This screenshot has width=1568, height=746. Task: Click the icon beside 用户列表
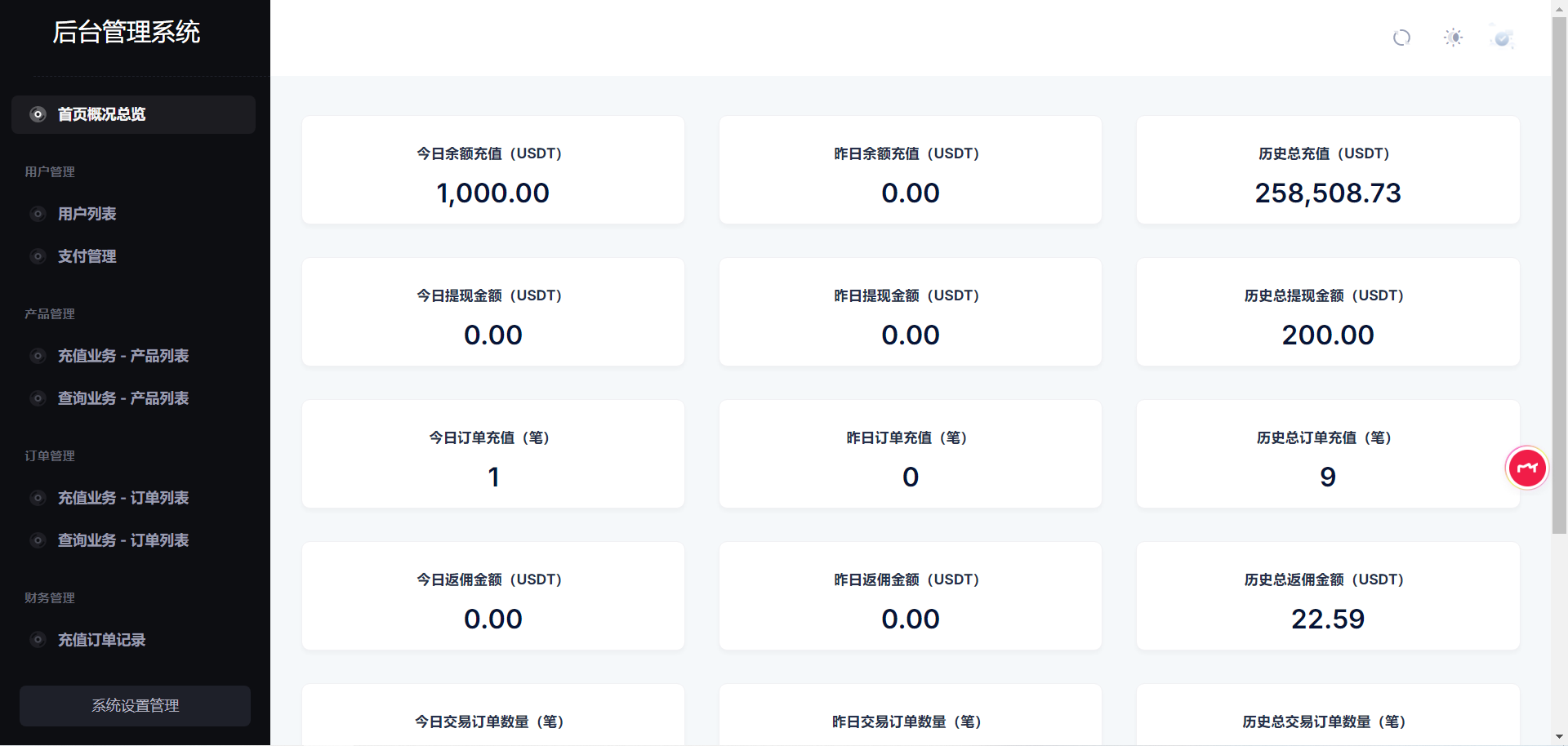click(38, 214)
